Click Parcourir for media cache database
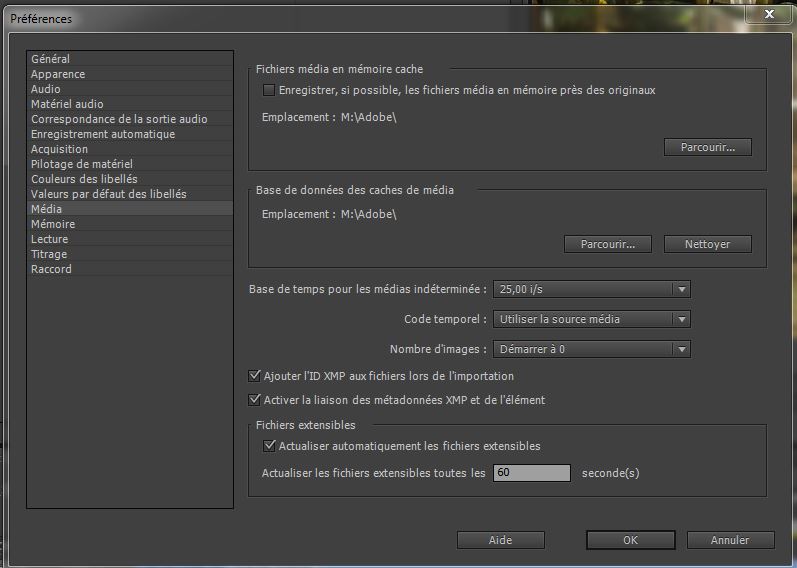Viewport: 797px width, 568px height. click(607, 244)
